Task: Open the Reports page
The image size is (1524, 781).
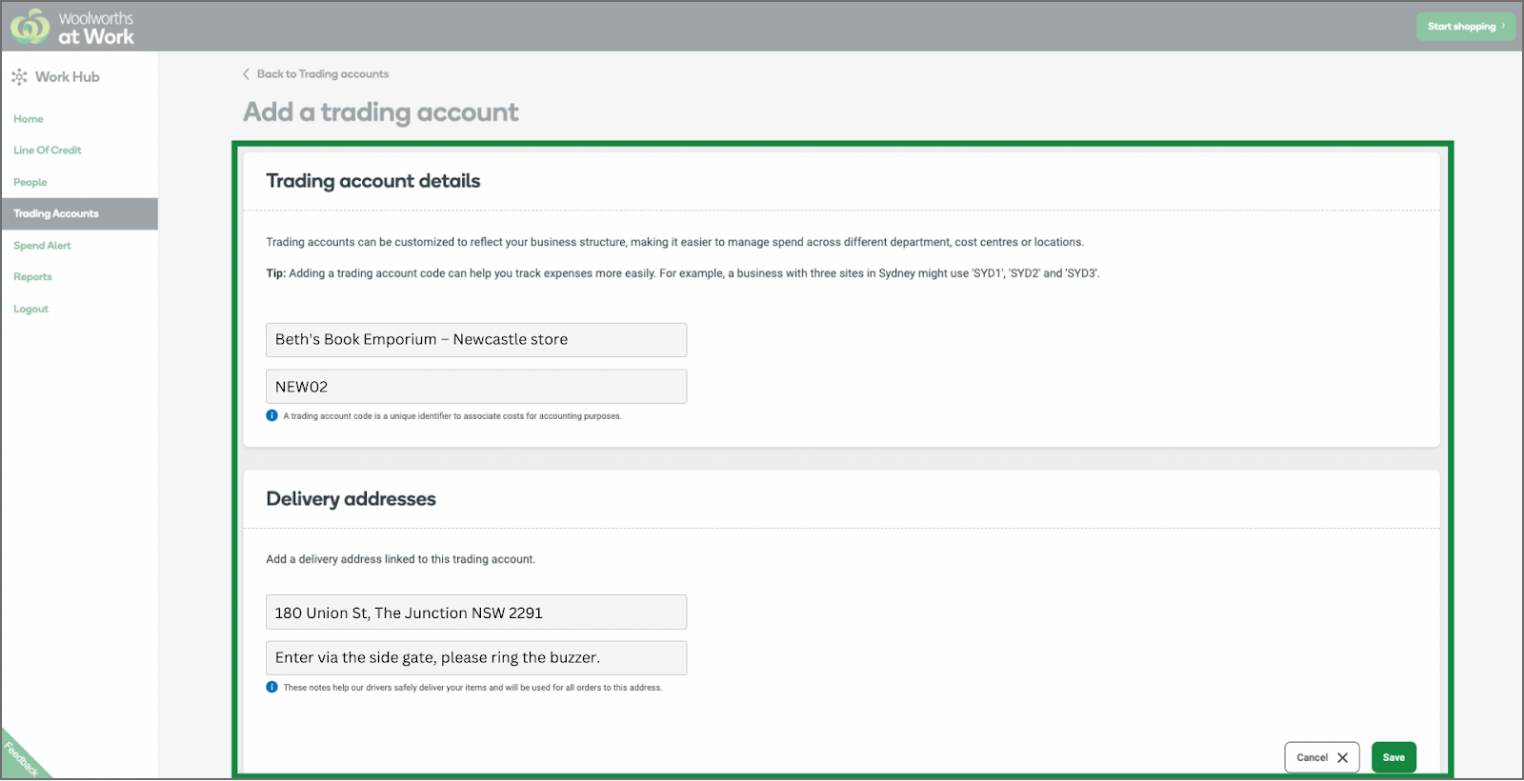Action: pyautogui.click(x=32, y=276)
